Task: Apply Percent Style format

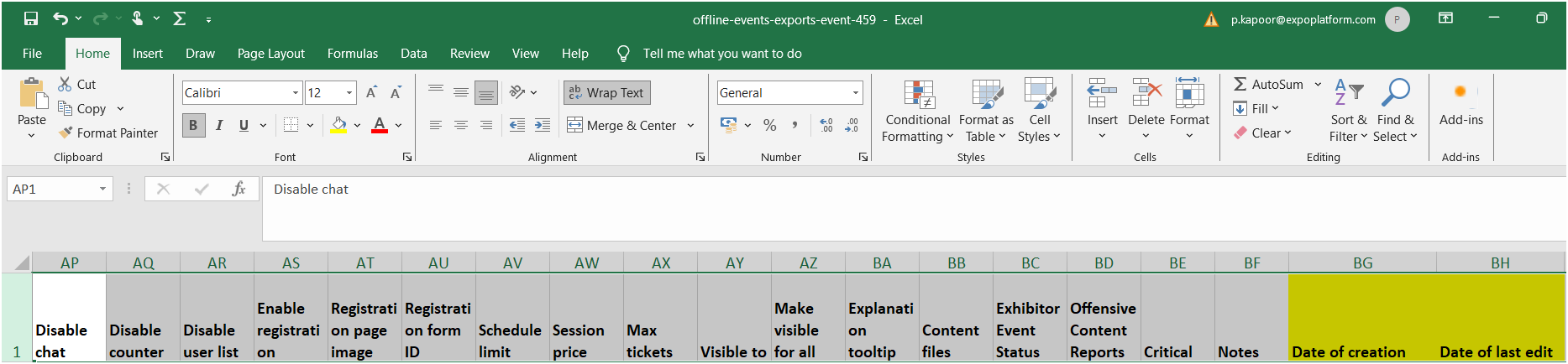Action: point(769,125)
